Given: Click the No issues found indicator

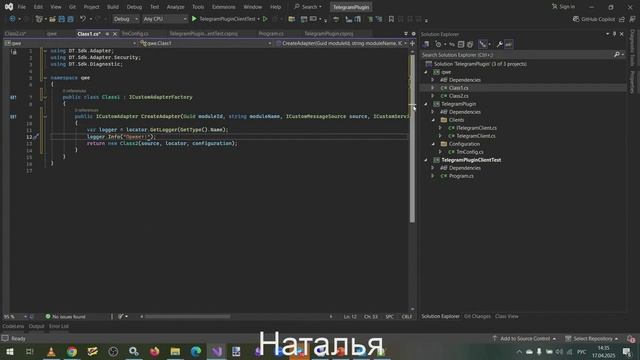Looking at the screenshot, I should (x=65, y=317).
